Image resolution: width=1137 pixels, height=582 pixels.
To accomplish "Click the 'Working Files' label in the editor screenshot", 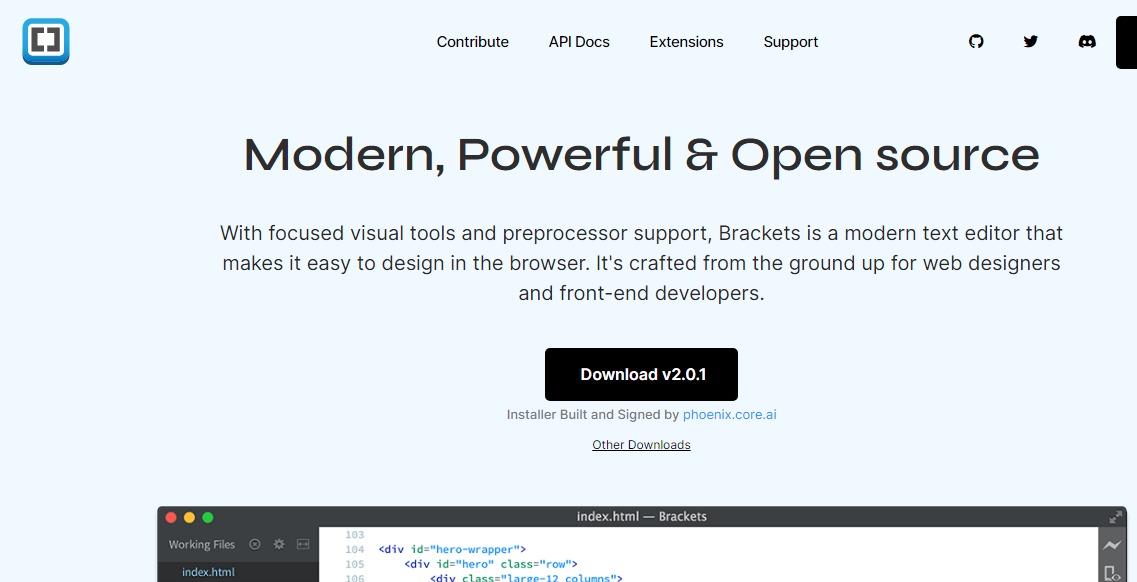I will (x=202, y=544).
